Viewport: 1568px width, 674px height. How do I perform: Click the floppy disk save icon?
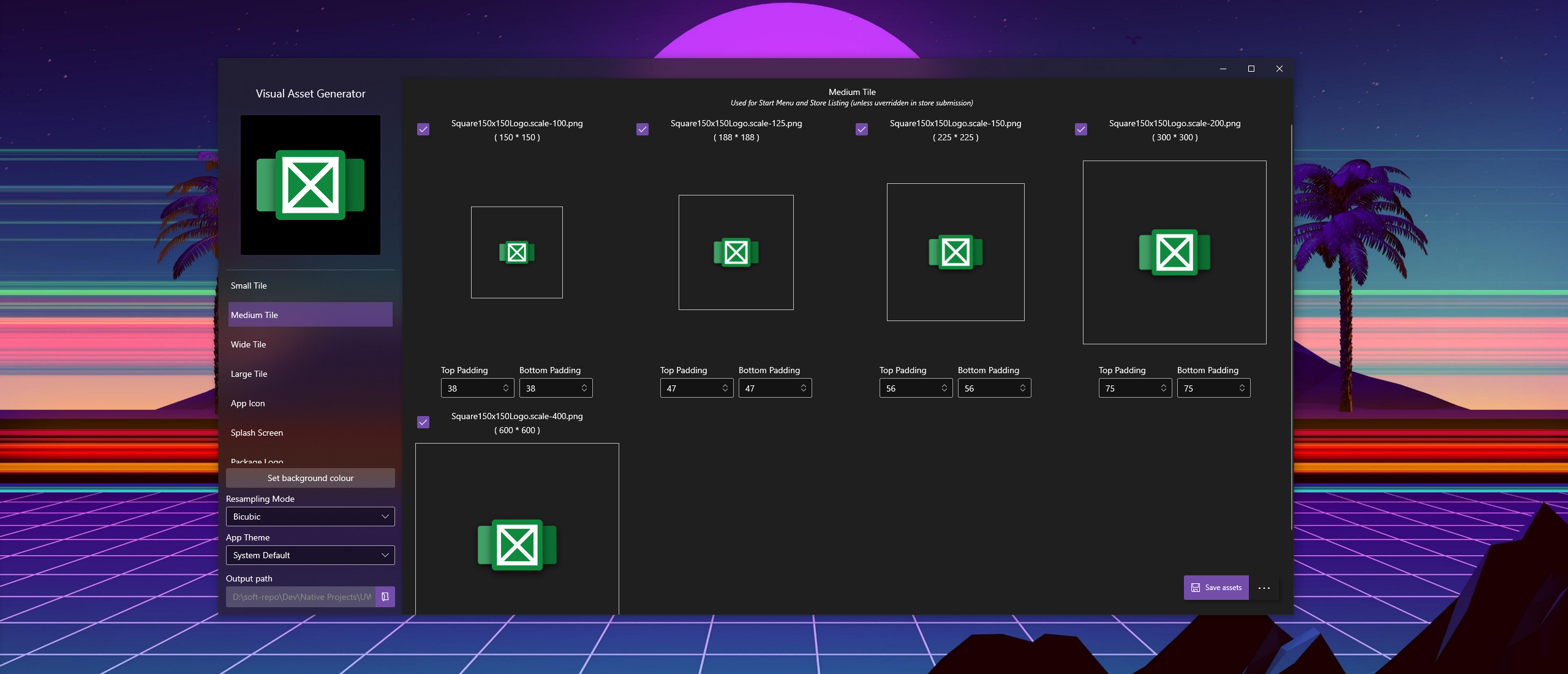click(x=1196, y=587)
